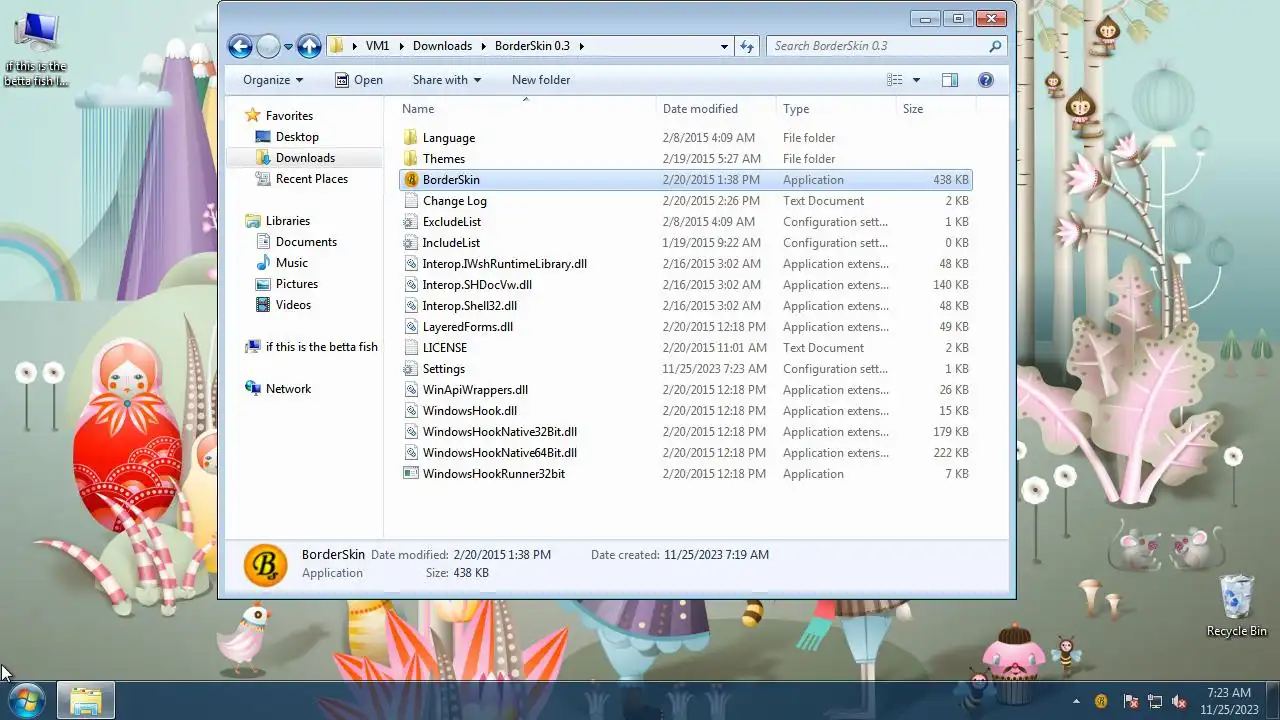Toggle the preview pane button
Screen dimensions: 1280x720
[x=950, y=80]
